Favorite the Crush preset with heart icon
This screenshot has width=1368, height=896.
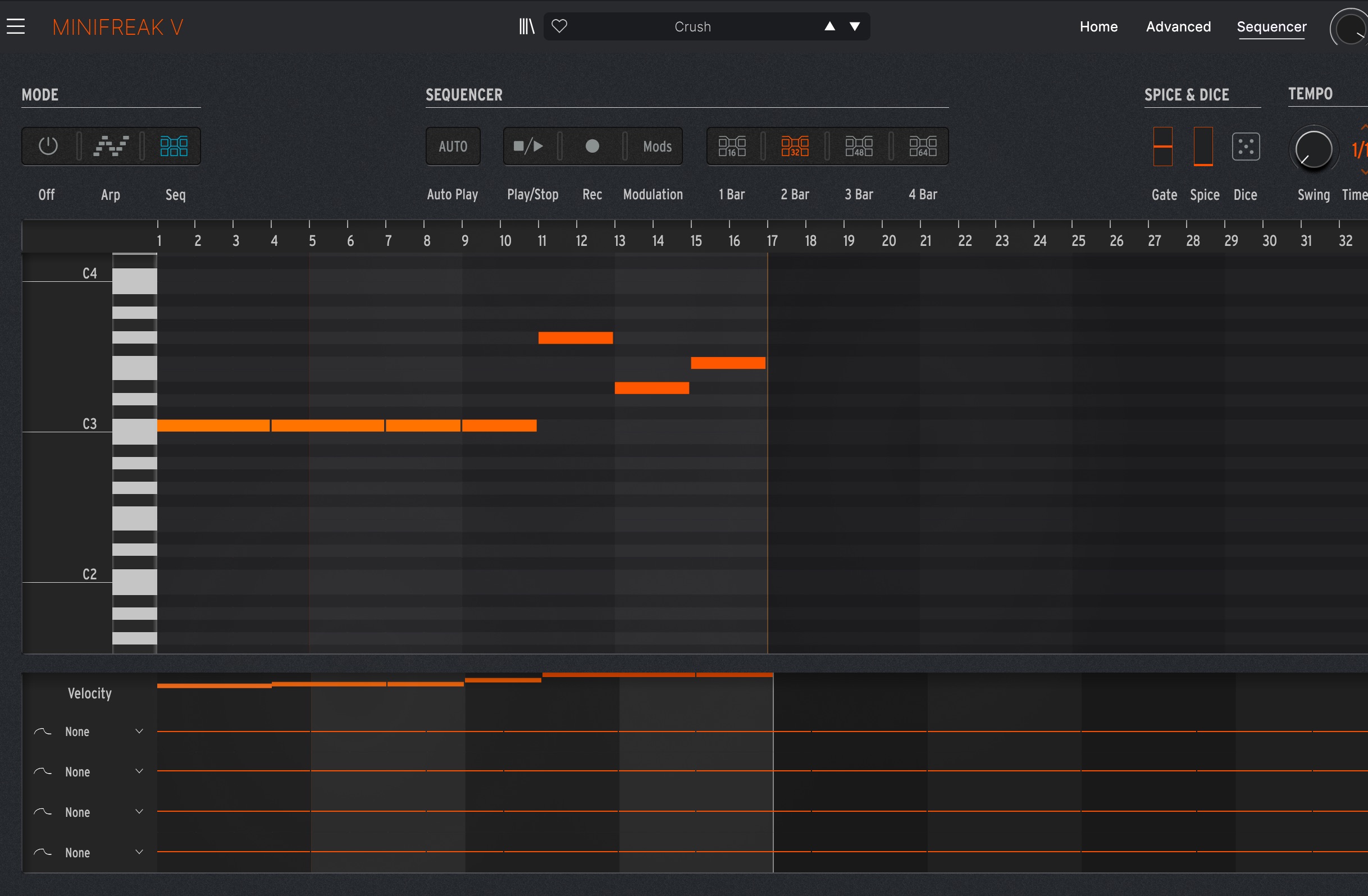(x=559, y=25)
